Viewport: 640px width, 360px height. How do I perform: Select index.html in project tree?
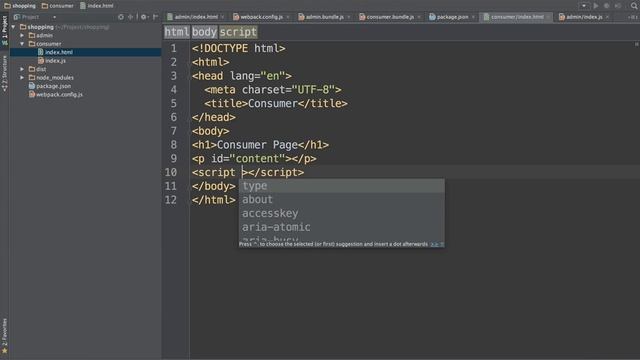[55, 52]
